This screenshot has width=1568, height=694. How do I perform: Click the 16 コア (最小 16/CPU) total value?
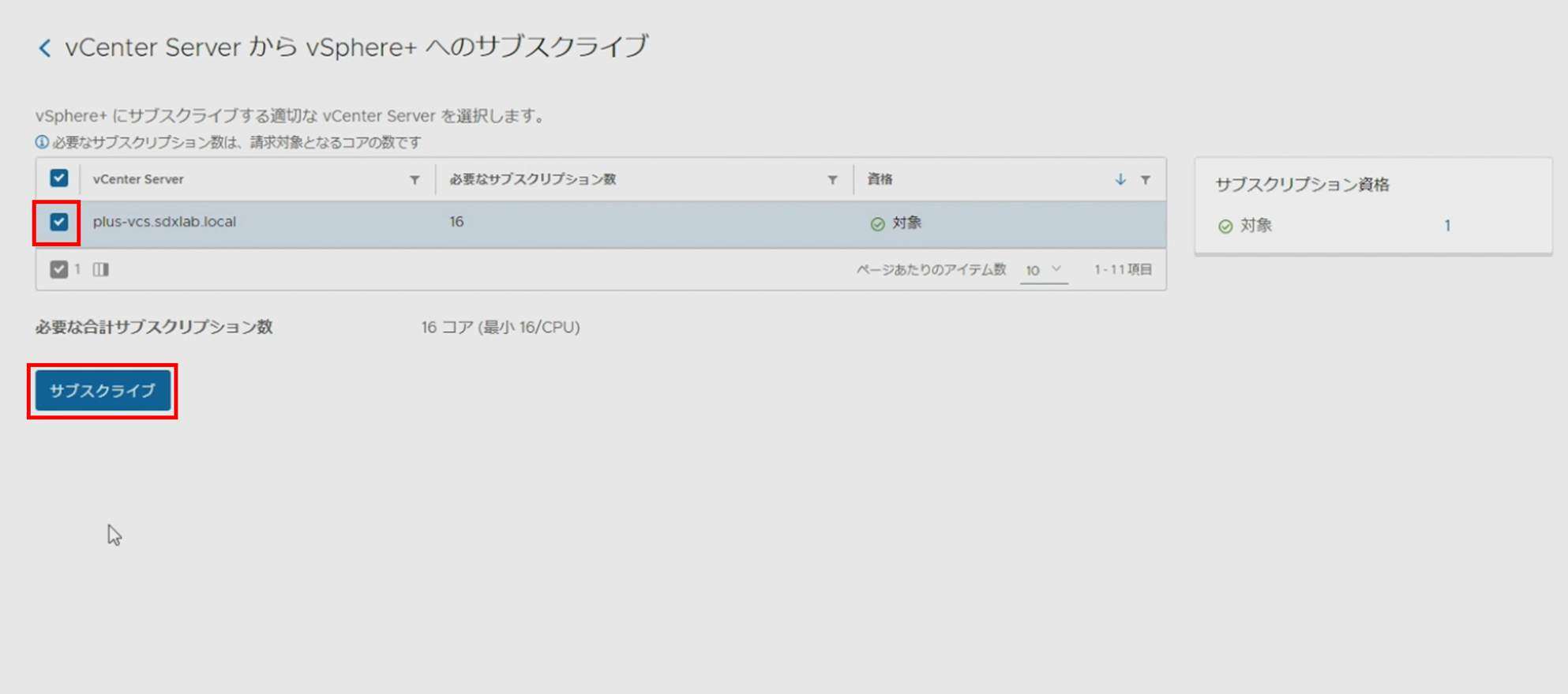[x=501, y=327]
